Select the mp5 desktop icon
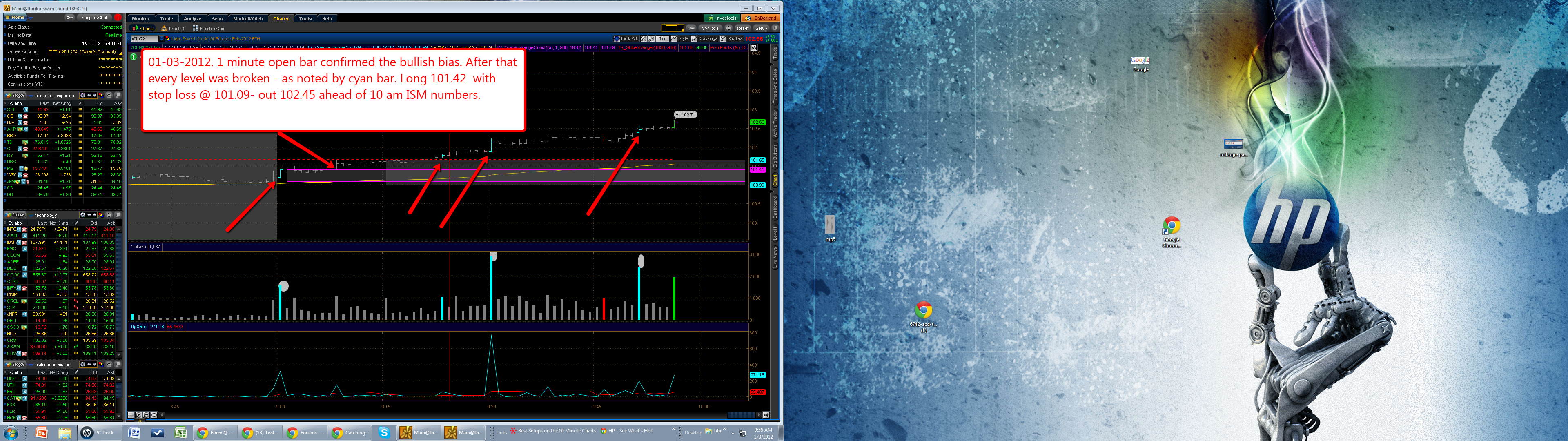This screenshot has height=441, width=1568. tap(830, 228)
